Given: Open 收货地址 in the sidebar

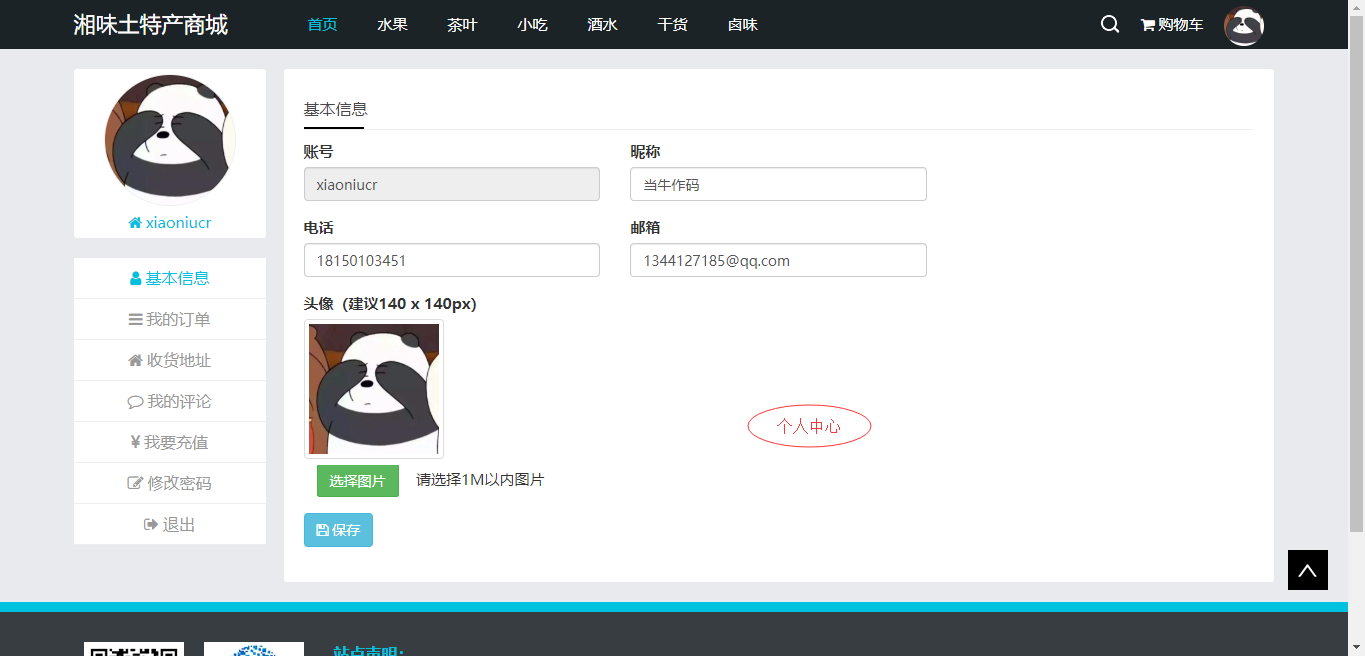Looking at the screenshot, I should [x=170, y=360].
